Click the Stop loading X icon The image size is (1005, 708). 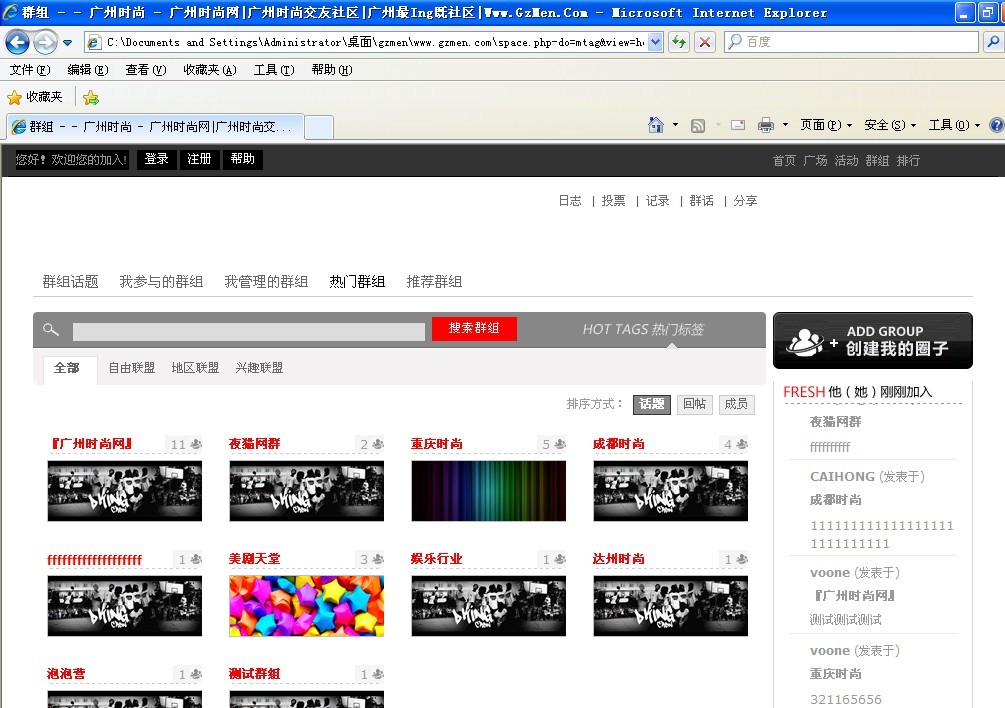[705, 42]
